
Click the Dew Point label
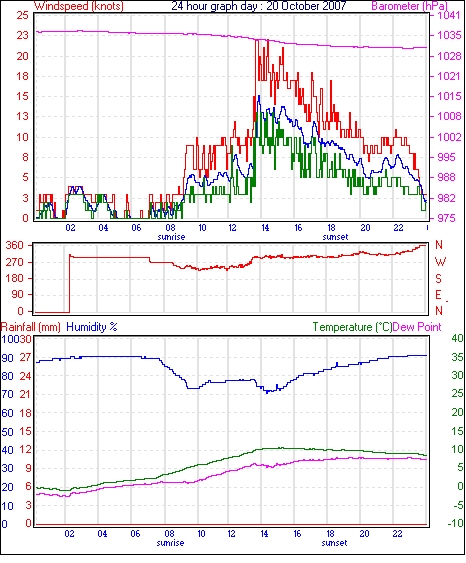pos(417,327)
